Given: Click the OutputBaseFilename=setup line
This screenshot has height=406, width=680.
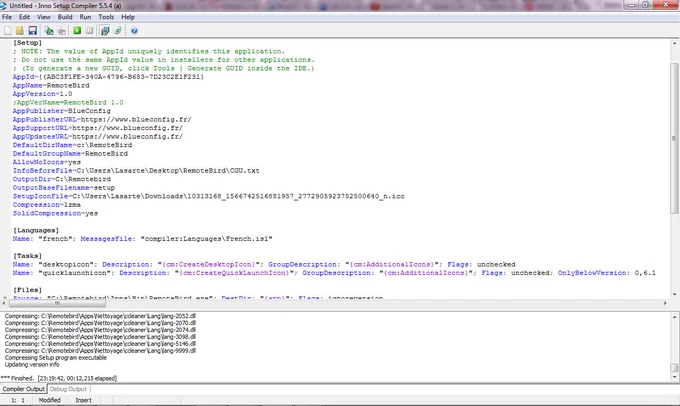Looking at the screenshot, I should click(x=64, y=187).
